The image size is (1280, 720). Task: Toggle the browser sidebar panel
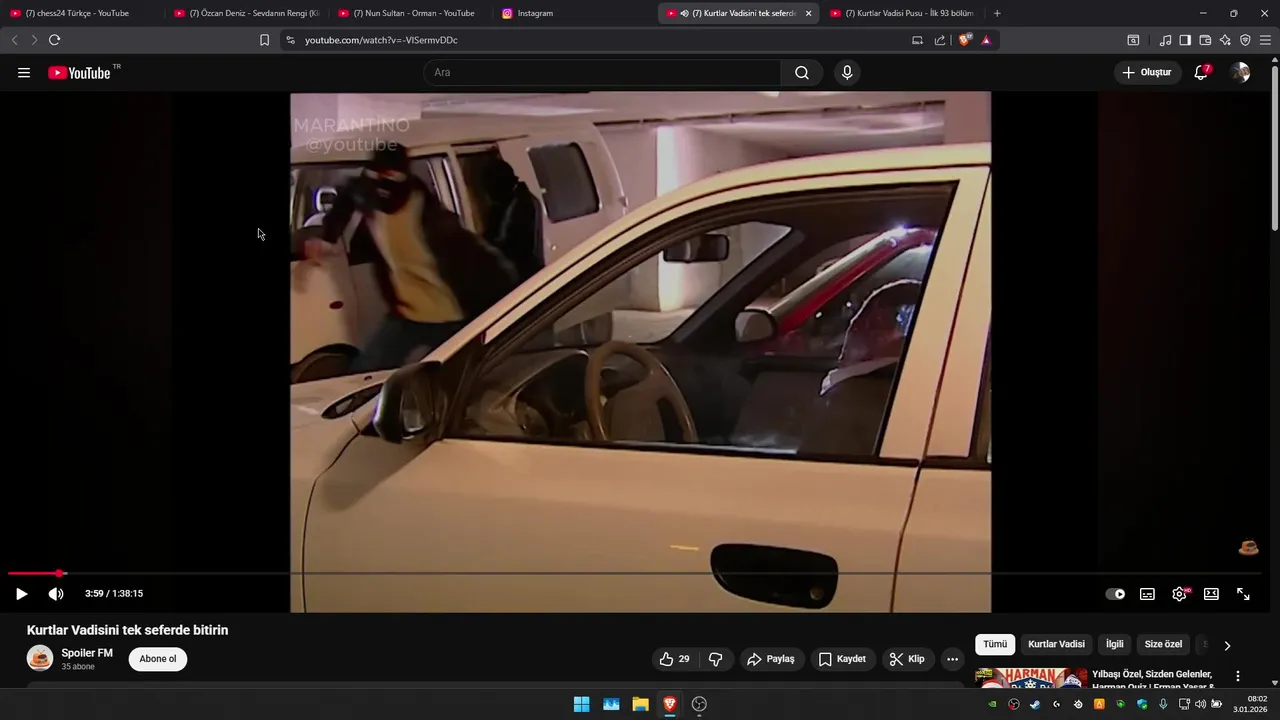point(1185,40)
